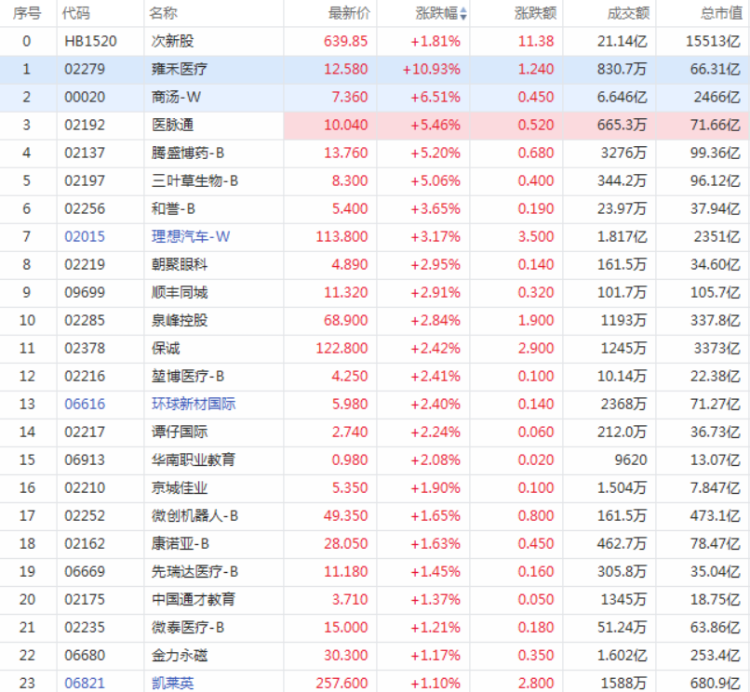
Task: Click the latest price 639.85
Action: click(x=346, y=41)
